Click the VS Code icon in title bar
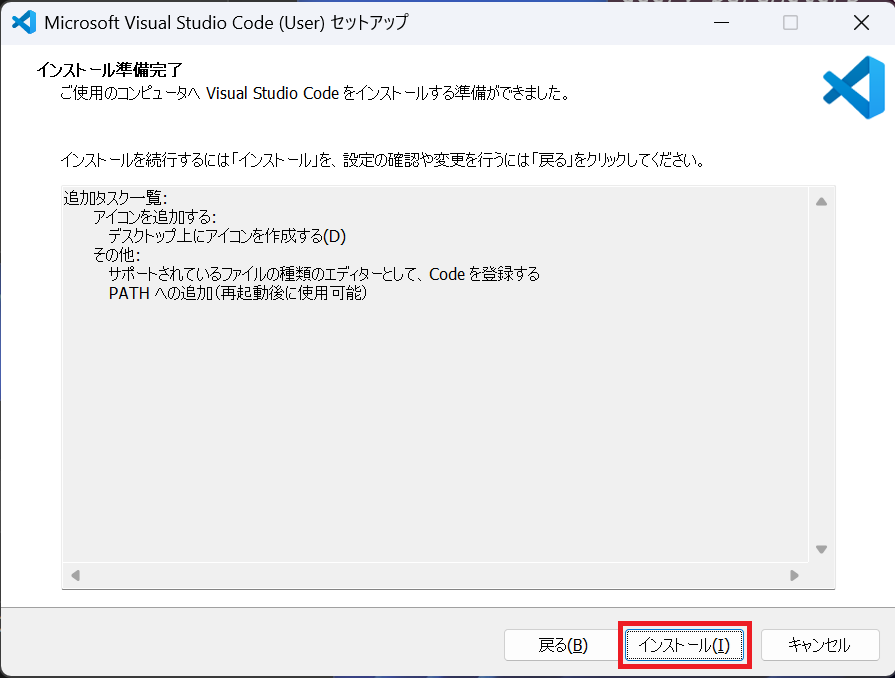The height and width of the screenshot is (678, 895). coord(23,23)
